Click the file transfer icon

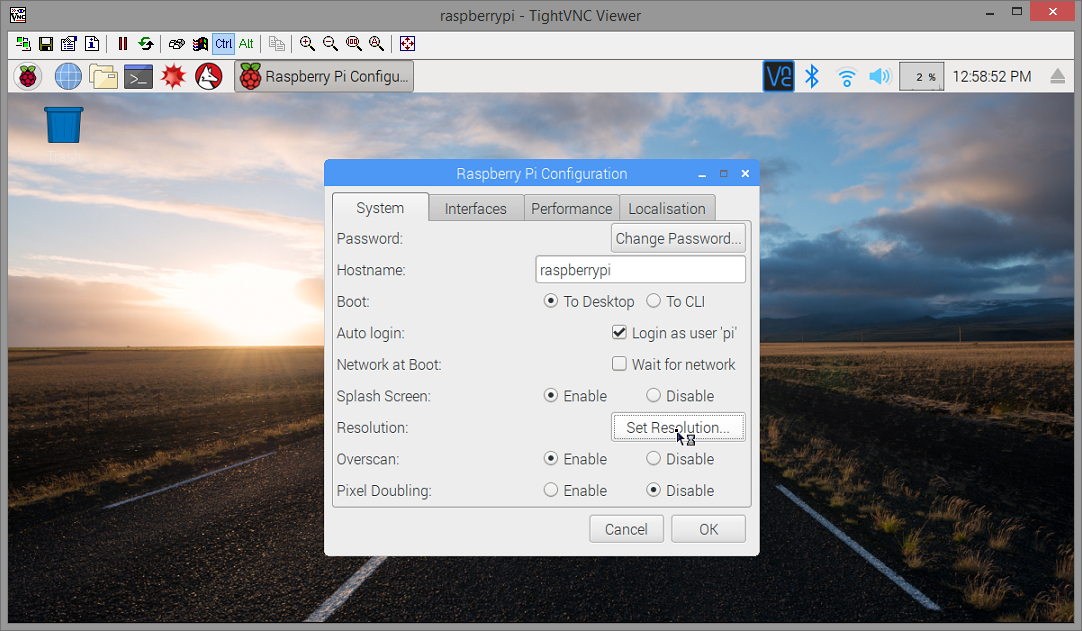pyautogui.click(x=277, y=44)
